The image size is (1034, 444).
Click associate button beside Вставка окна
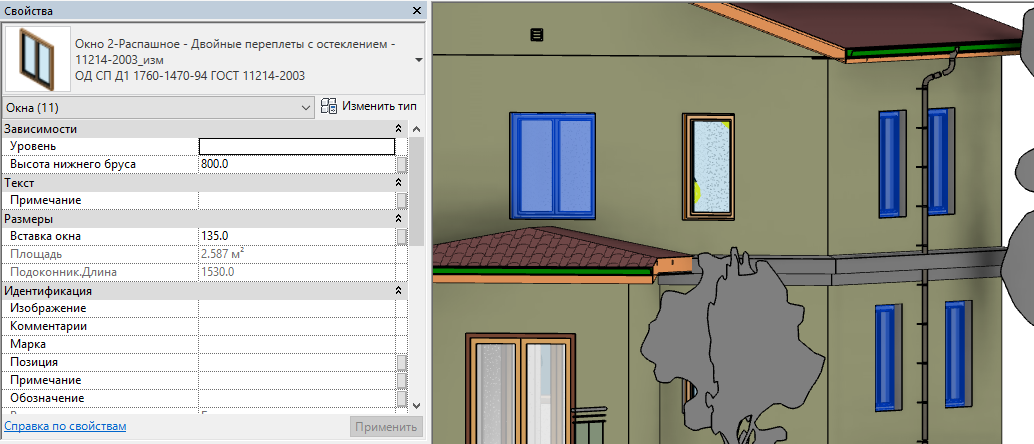[x=402, y=236]
